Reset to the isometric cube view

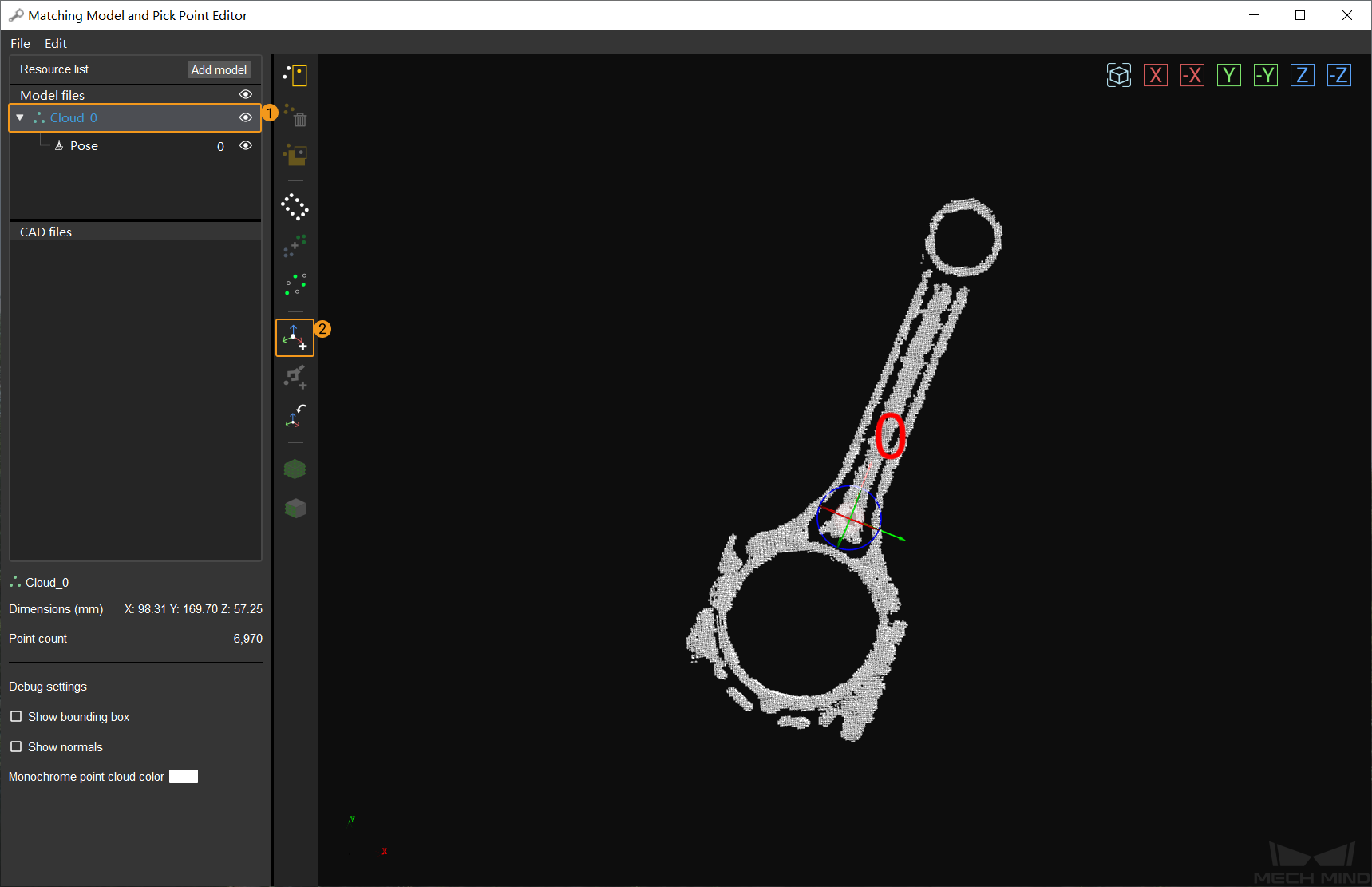coord(1119,75)
